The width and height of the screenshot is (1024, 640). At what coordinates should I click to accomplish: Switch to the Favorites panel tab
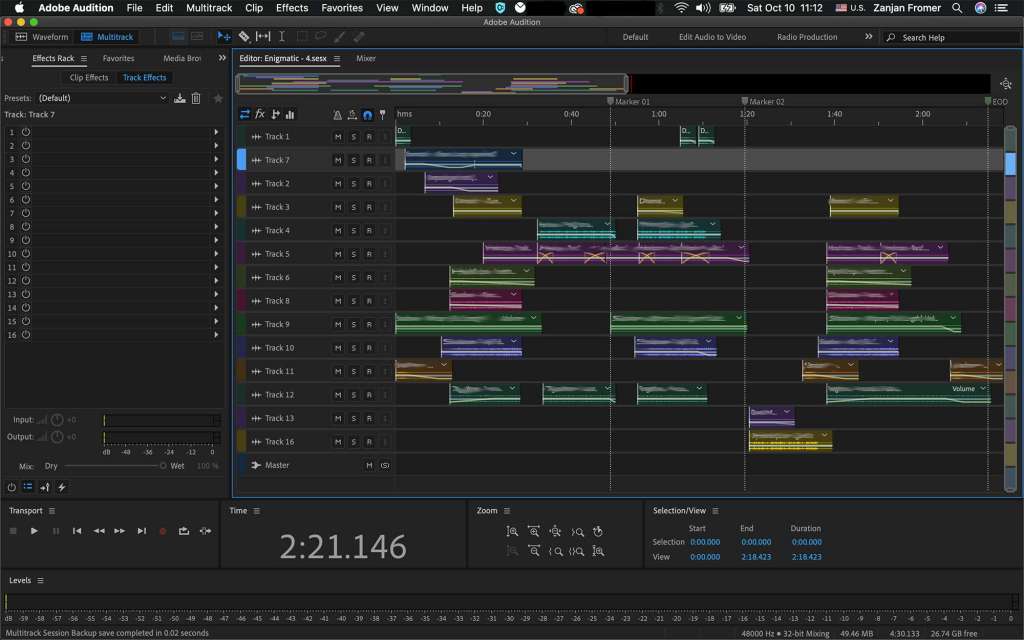pos(118,58)
